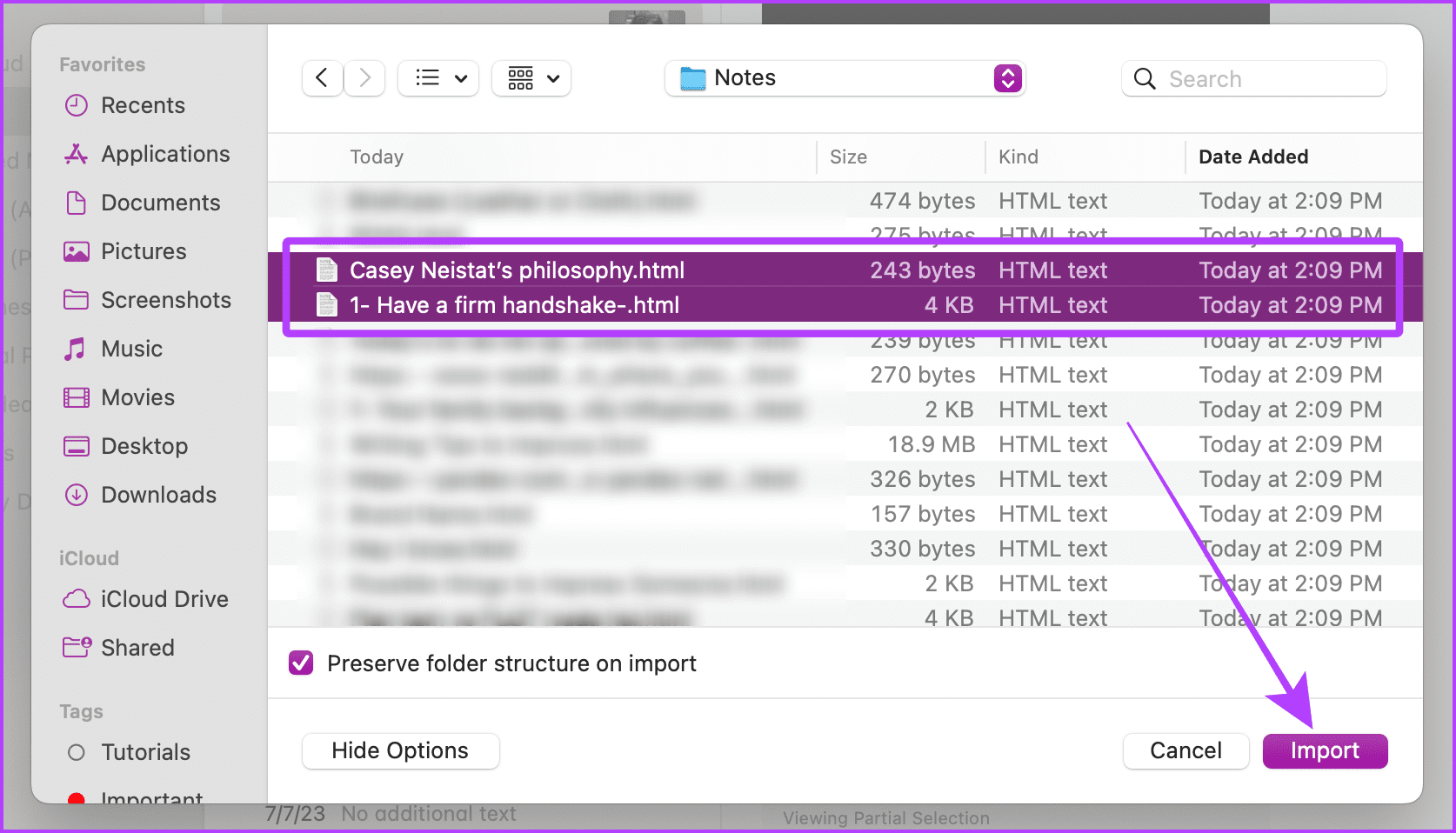This screenshot has width=1456, height=833.
Task: Select the Recents sidebar icon
Action: coord(77,105)
